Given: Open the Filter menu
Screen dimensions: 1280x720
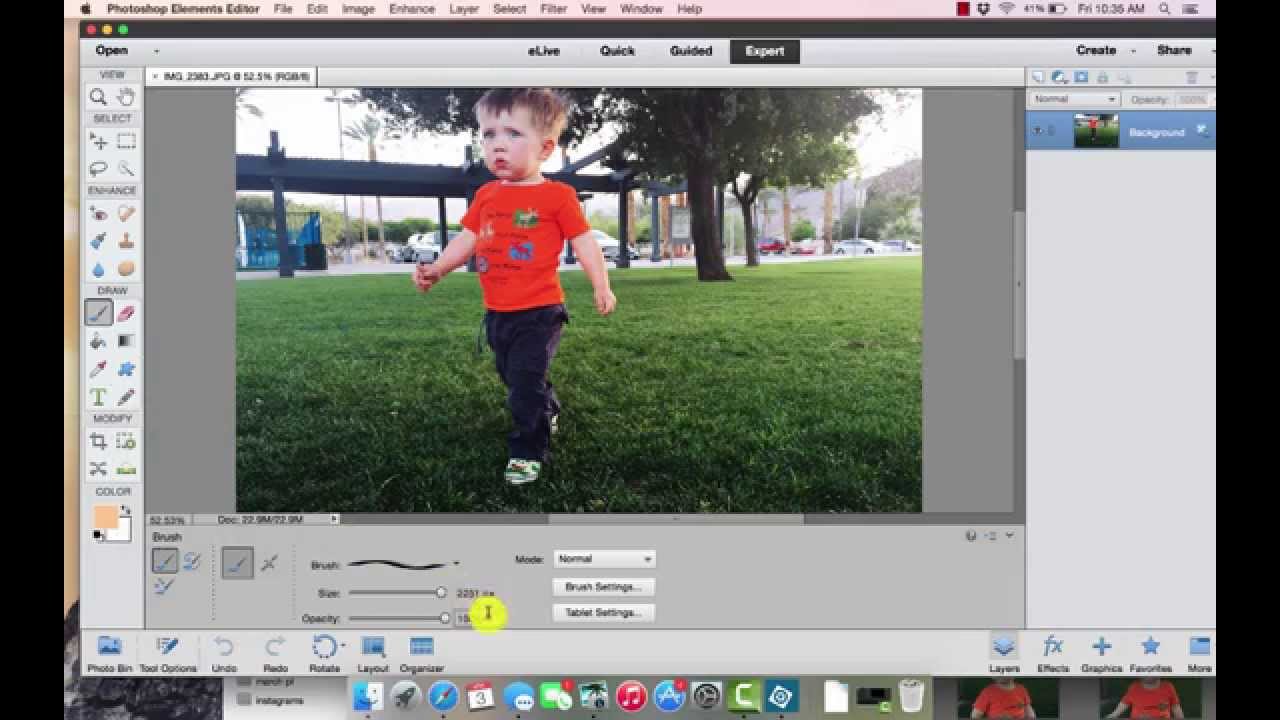Looking at the screenshot, I should 553,9.
